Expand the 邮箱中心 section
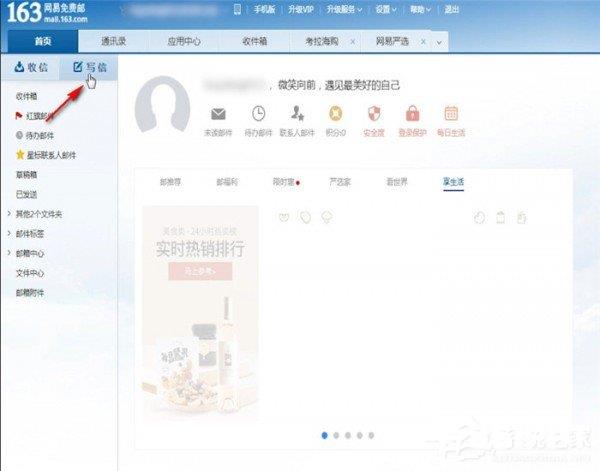600x471 pixels. pyautogui.click(x=9, y=253)
